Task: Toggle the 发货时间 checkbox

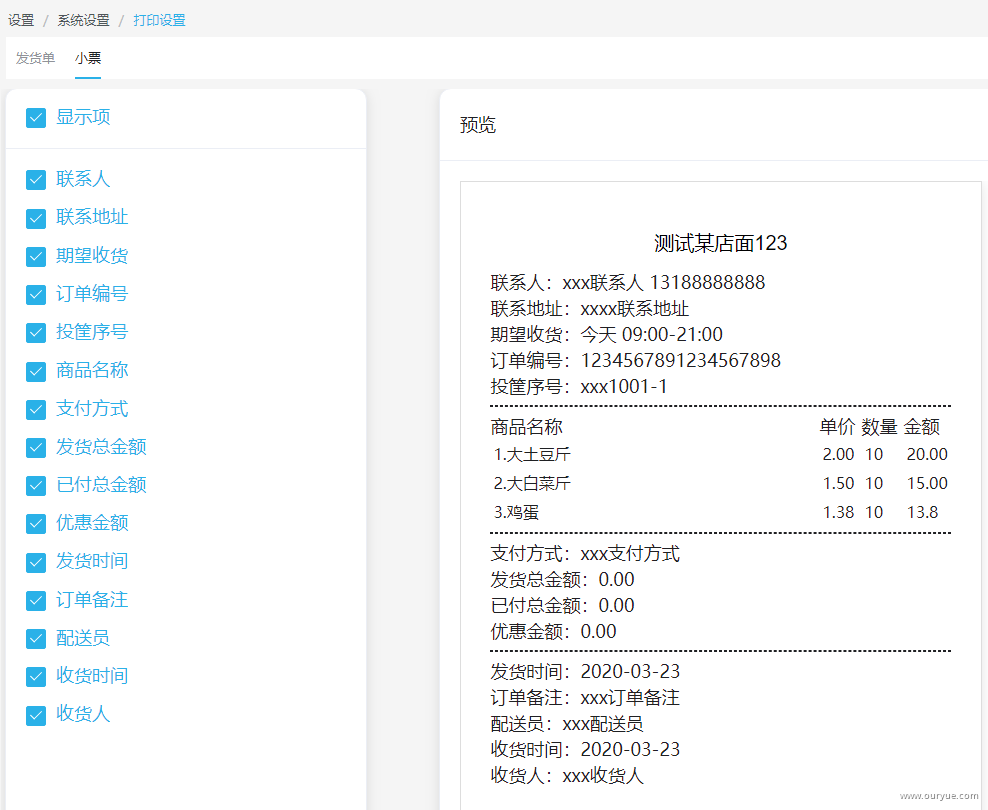Action: click(x=36, y=562)
